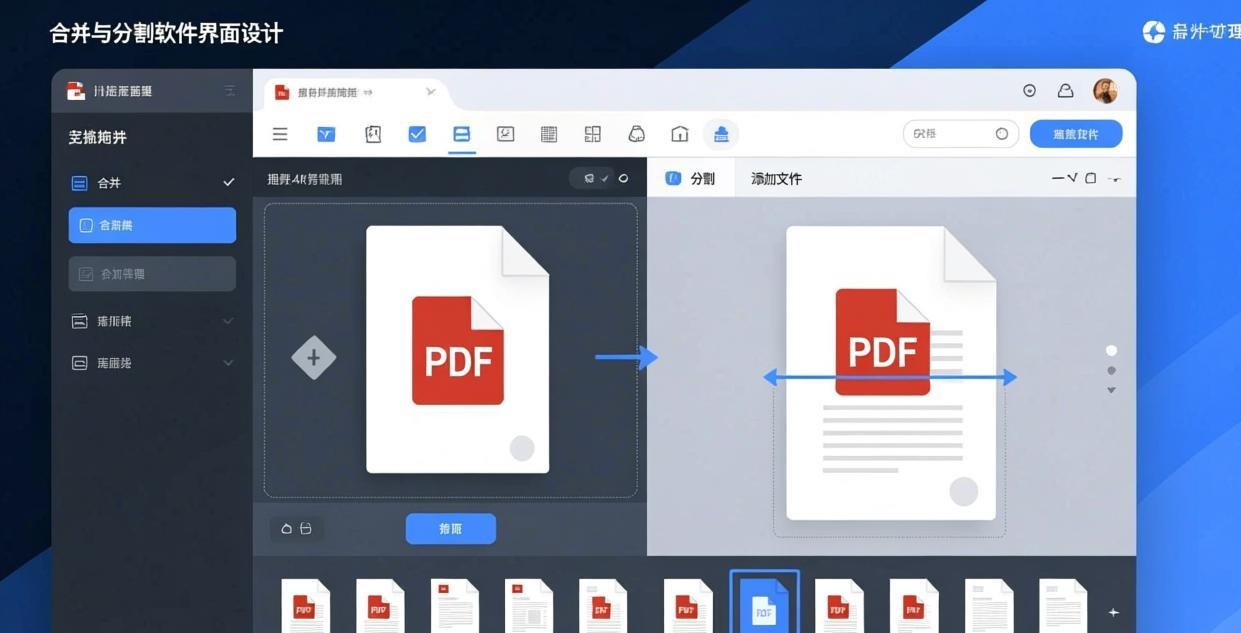Screen dimensions: 1241x633
Task: Click the bucket shaped toolbar icon
Action: click(636, 134)
